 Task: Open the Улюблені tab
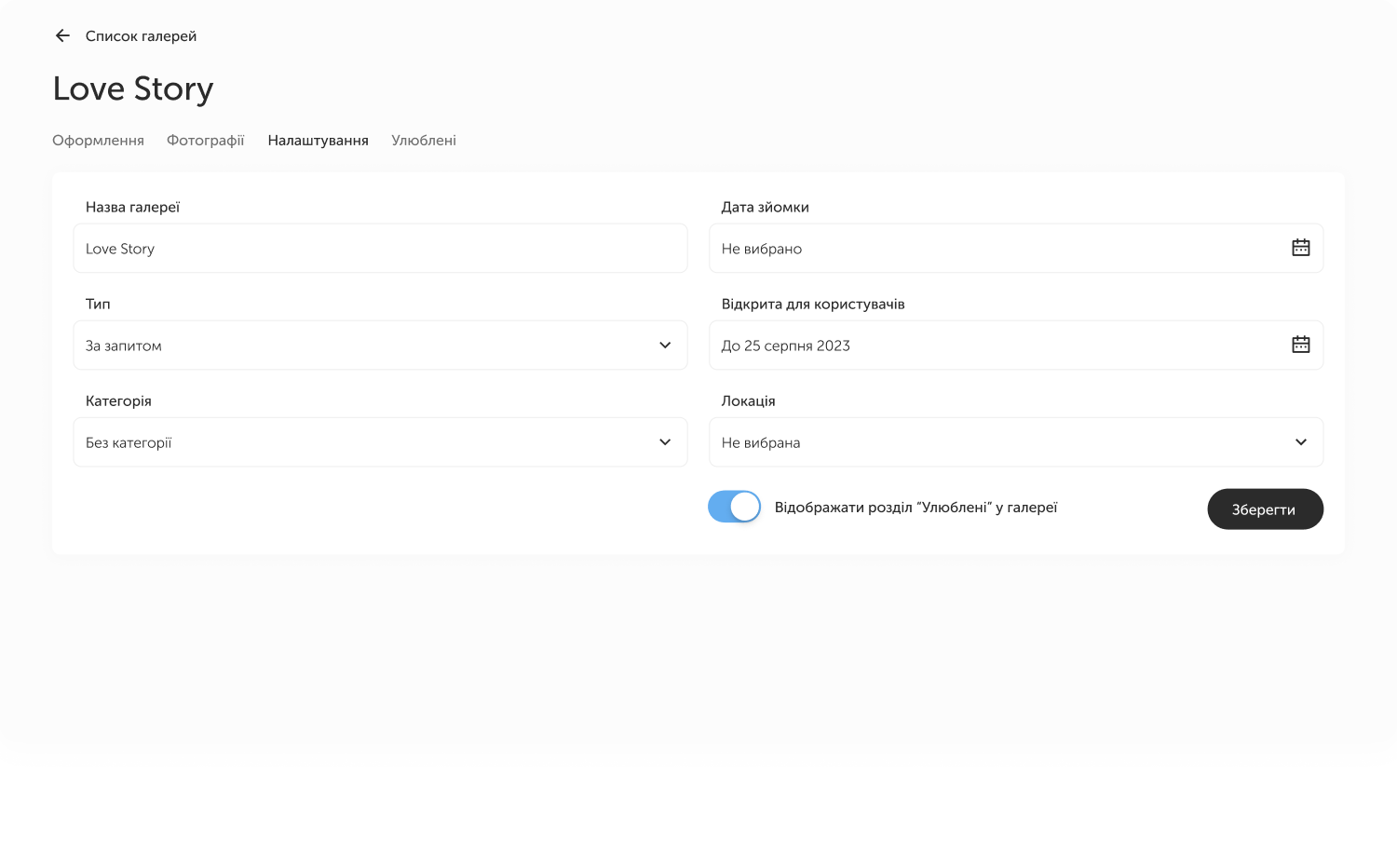coord(423,141)
